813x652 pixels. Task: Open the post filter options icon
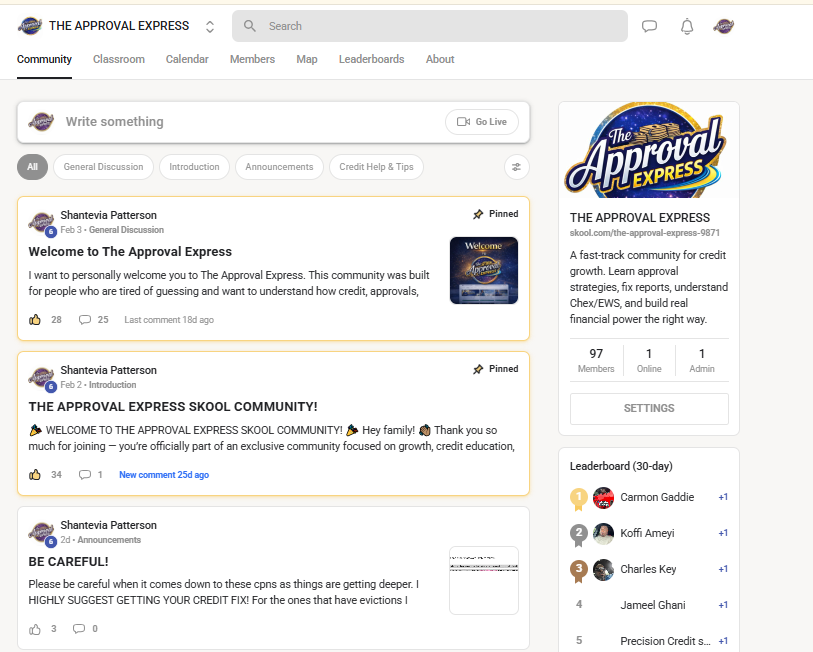click(x=516, y=167)
